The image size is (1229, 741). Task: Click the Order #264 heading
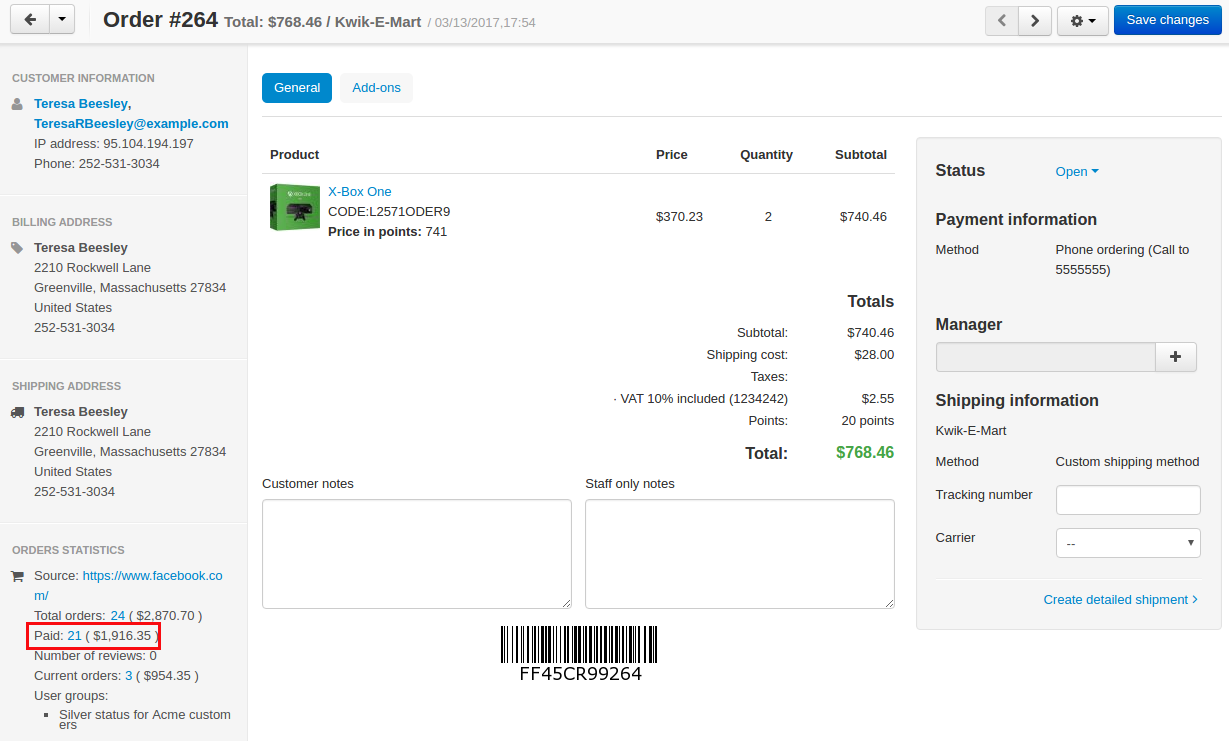(160, 20)
